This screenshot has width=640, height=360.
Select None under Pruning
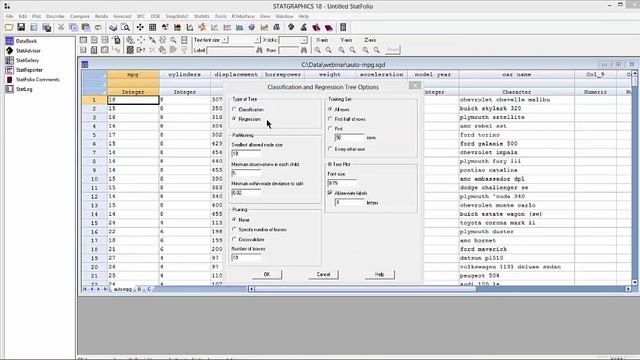tap(241, 220)
